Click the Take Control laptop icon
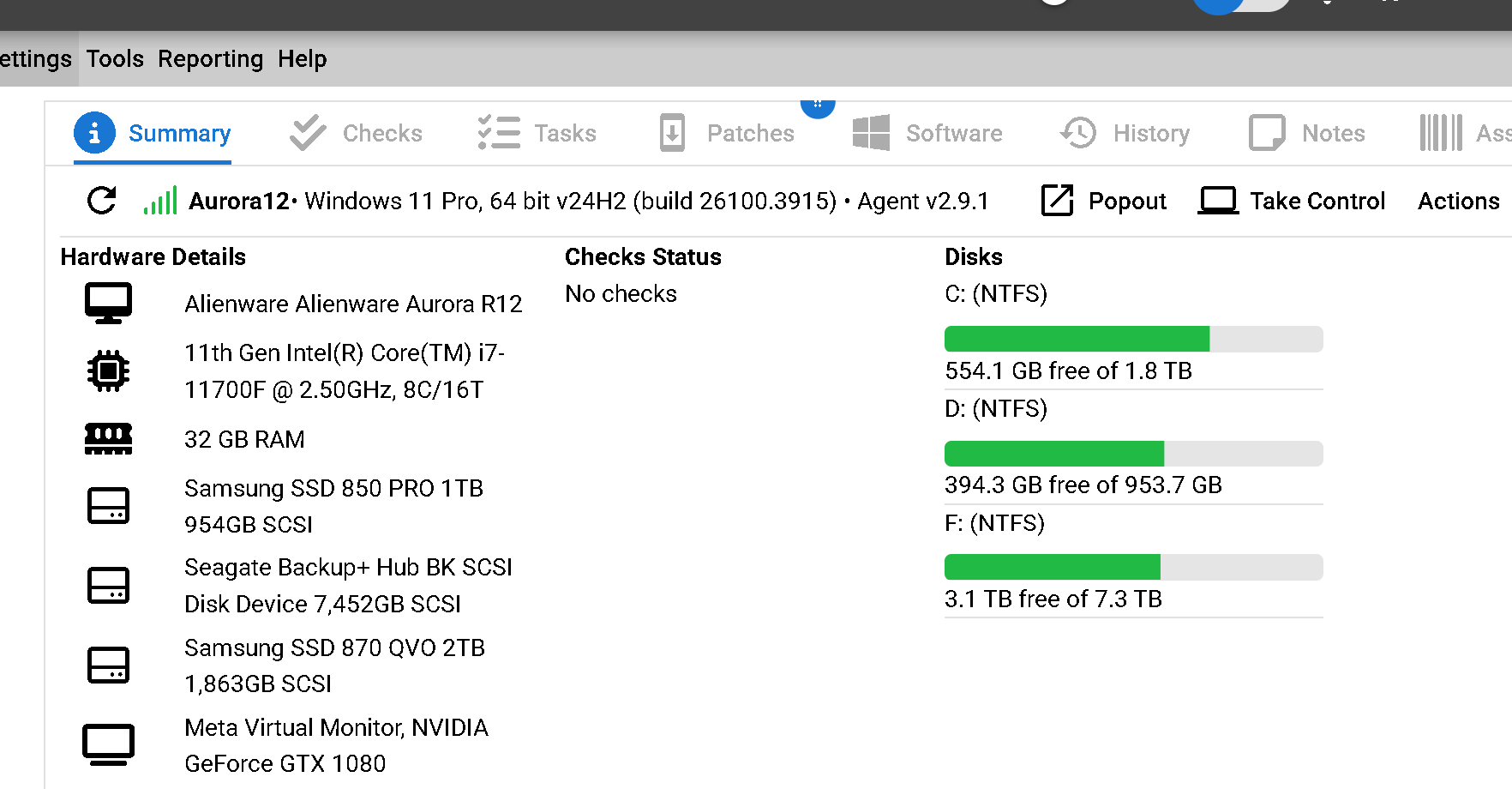The image size is (1512, 789). tap(1217, 201)
